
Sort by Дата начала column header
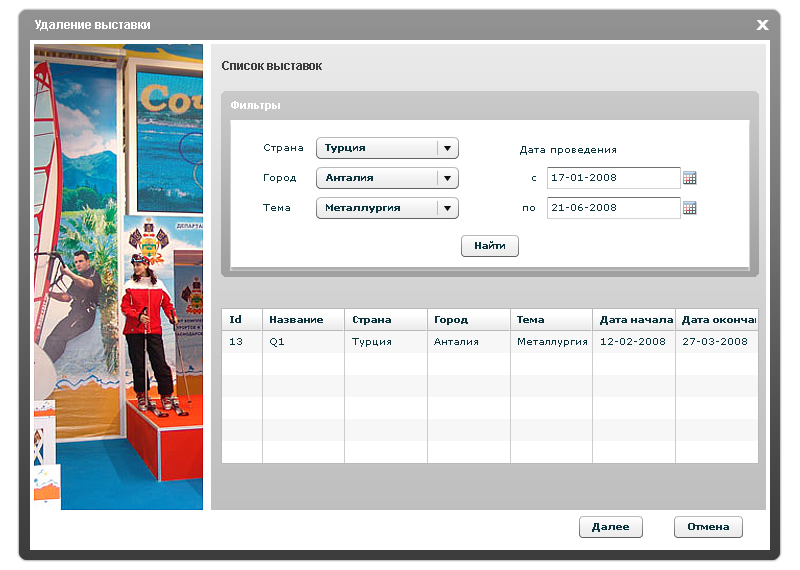point(634,320)
